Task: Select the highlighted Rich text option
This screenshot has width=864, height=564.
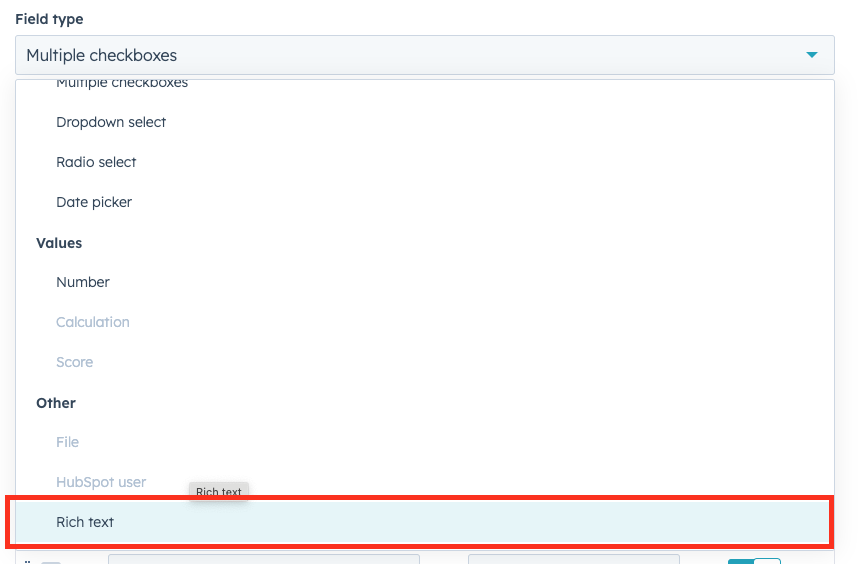Action: click(x=85, y=522)
